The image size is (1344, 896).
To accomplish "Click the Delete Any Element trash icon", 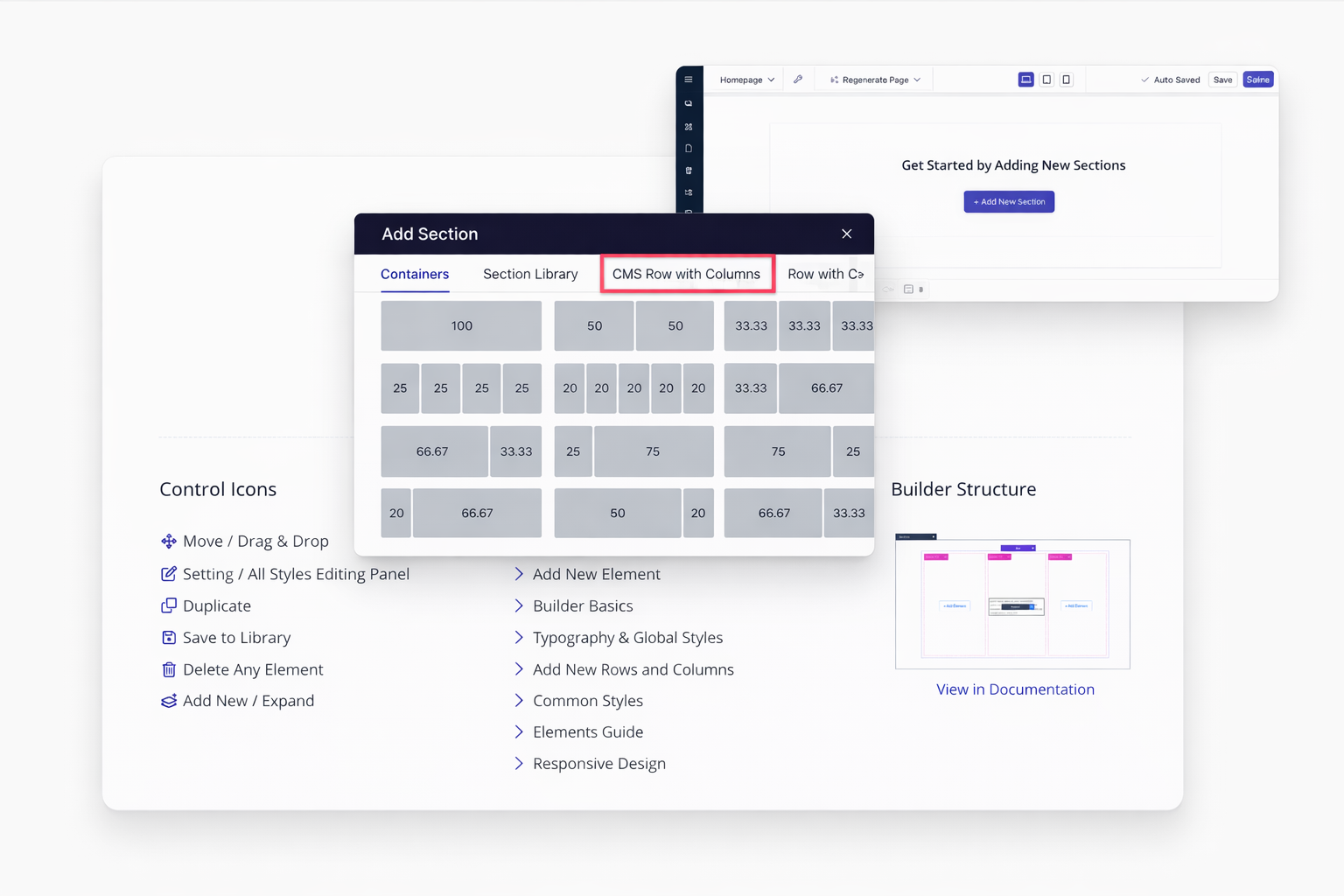I will 169,669.
